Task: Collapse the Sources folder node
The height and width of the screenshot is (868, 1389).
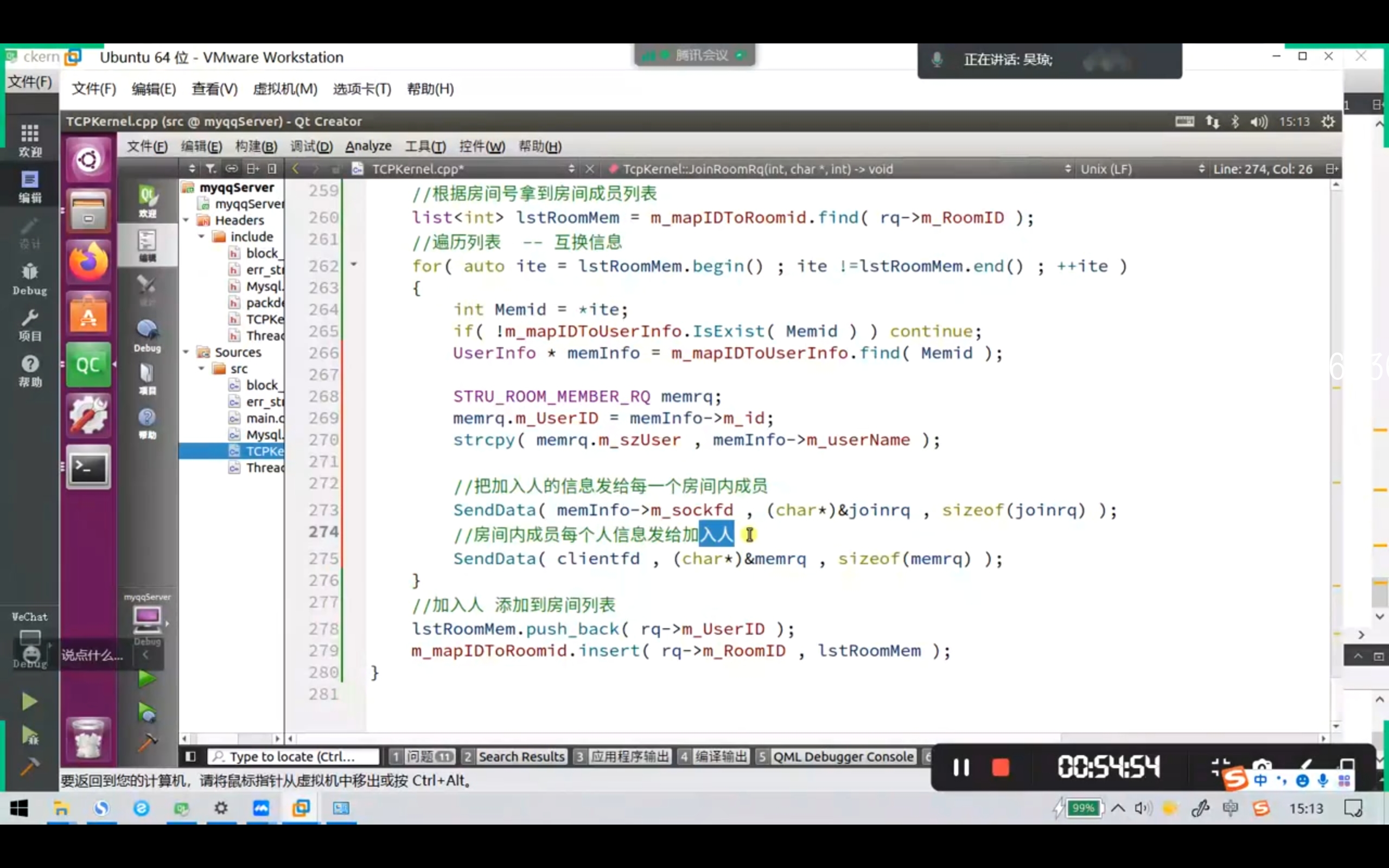Action: [x=186, y=353]
